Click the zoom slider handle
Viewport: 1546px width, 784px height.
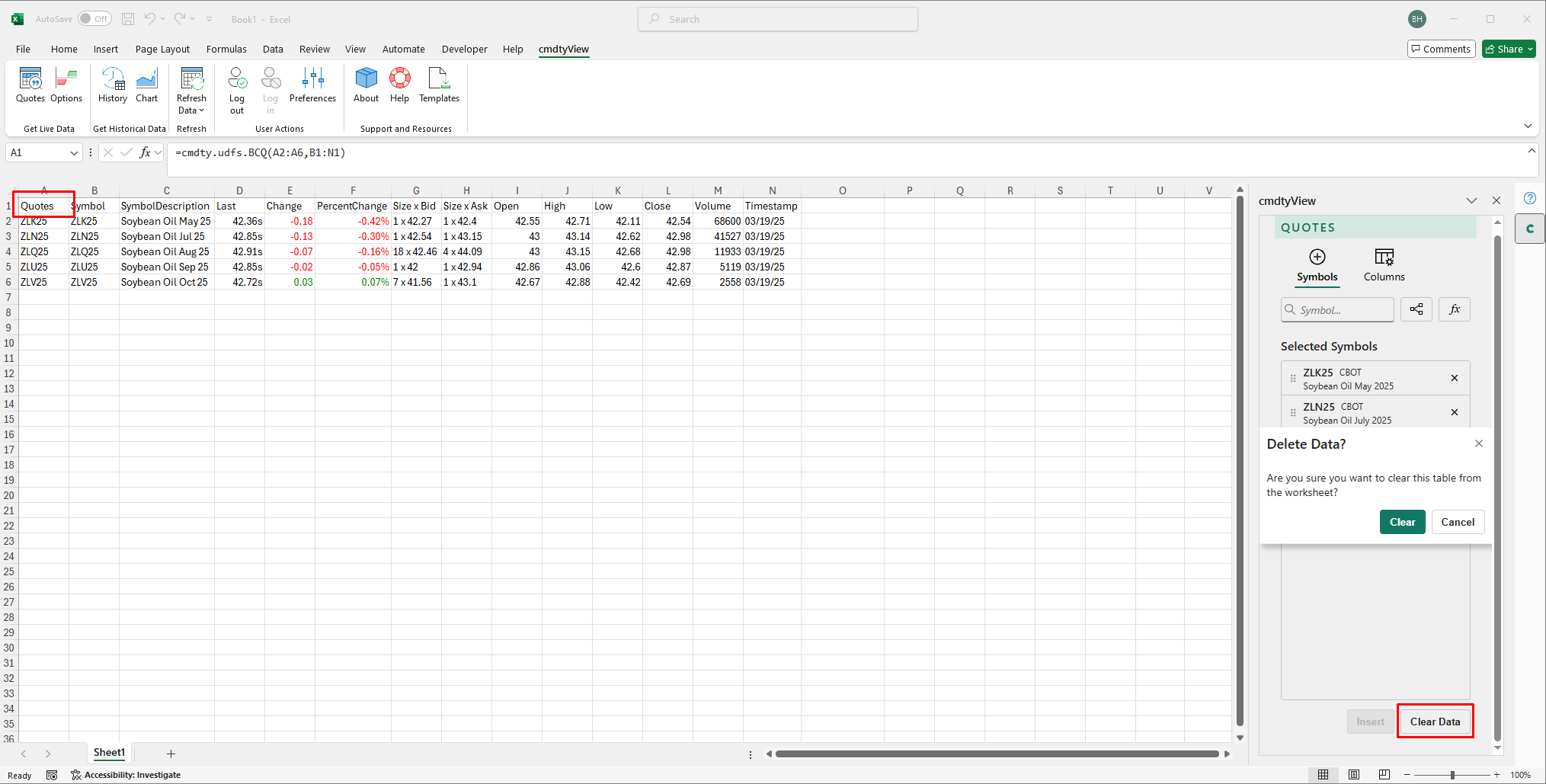coord(1452,775)
